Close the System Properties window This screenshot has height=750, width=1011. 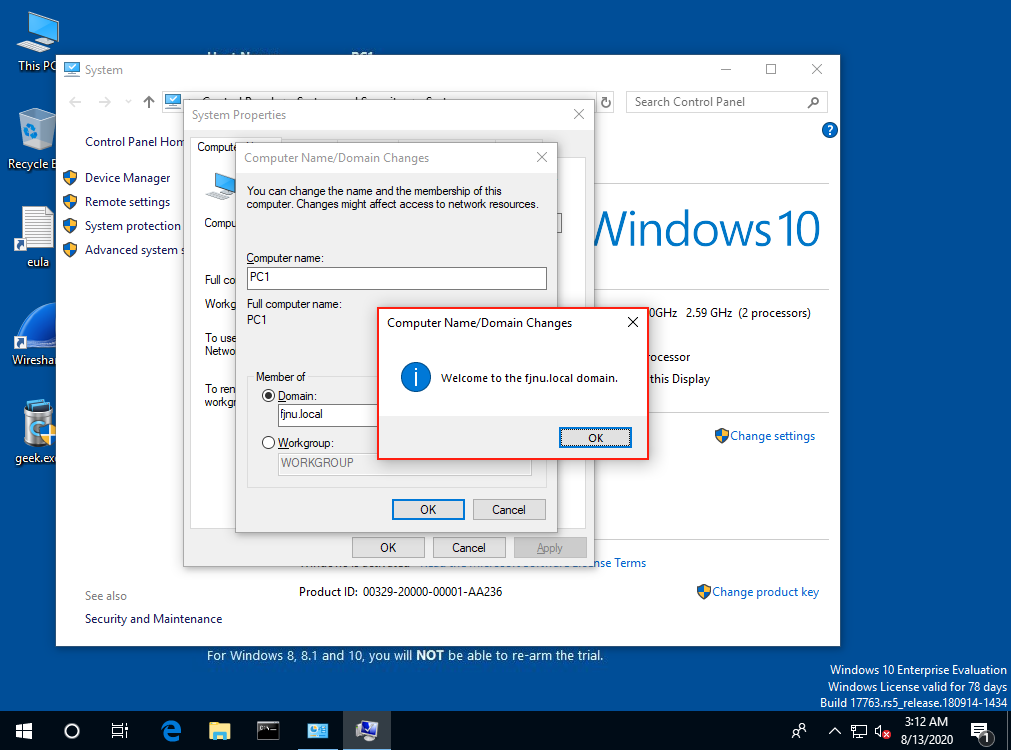(x=578, y=114)
